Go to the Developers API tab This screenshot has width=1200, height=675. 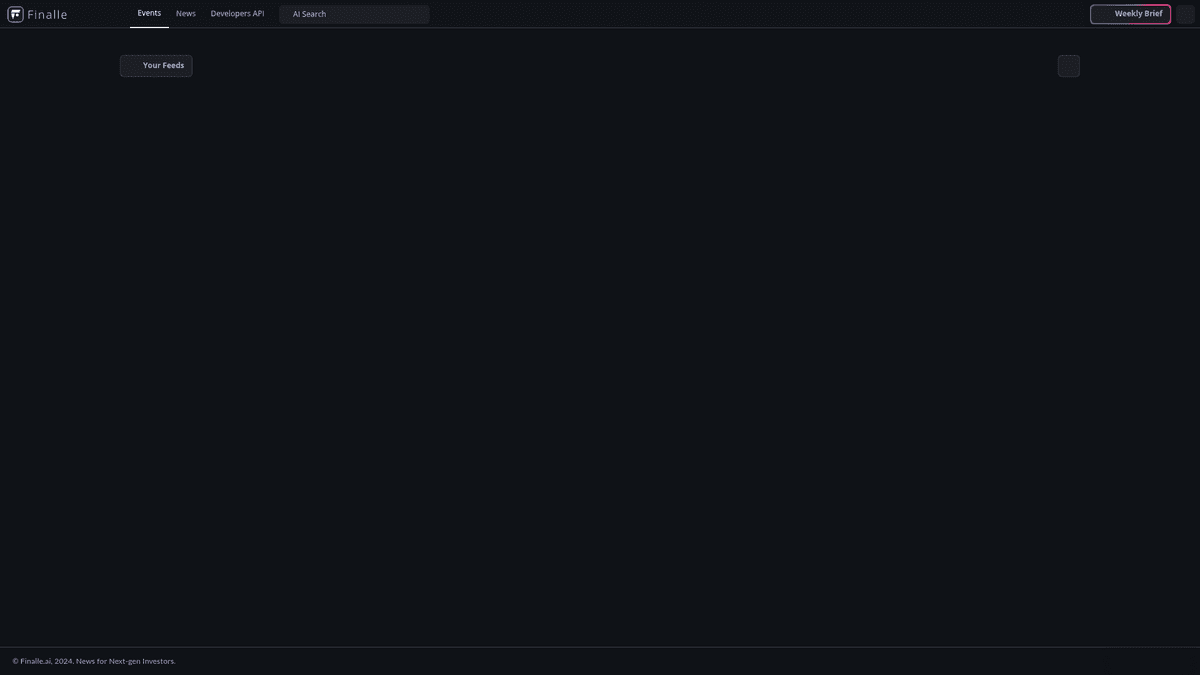pyautogui.click(x=237, y=14)
